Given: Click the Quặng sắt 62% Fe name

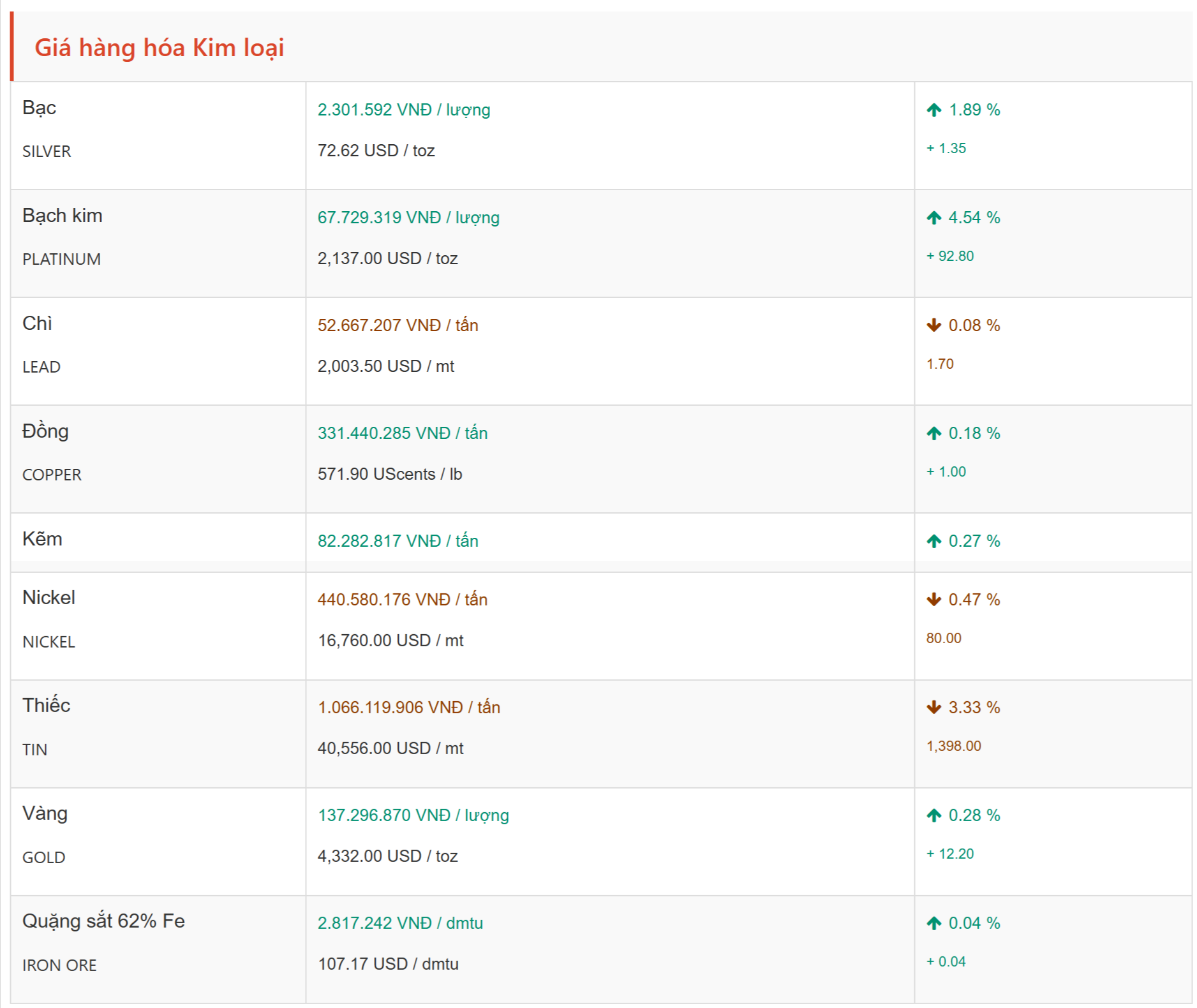Looking at the screenshot, I should point(103,921).
